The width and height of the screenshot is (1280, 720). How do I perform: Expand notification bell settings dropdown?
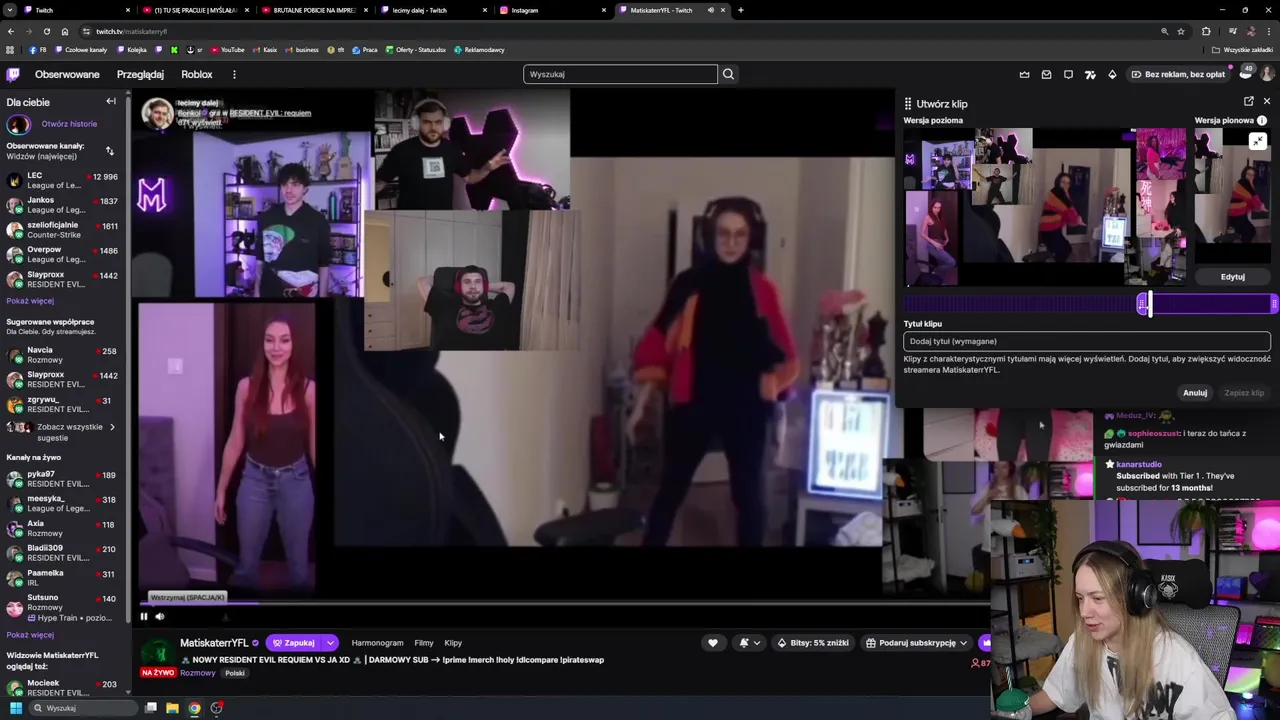click(x=756, y=643)
